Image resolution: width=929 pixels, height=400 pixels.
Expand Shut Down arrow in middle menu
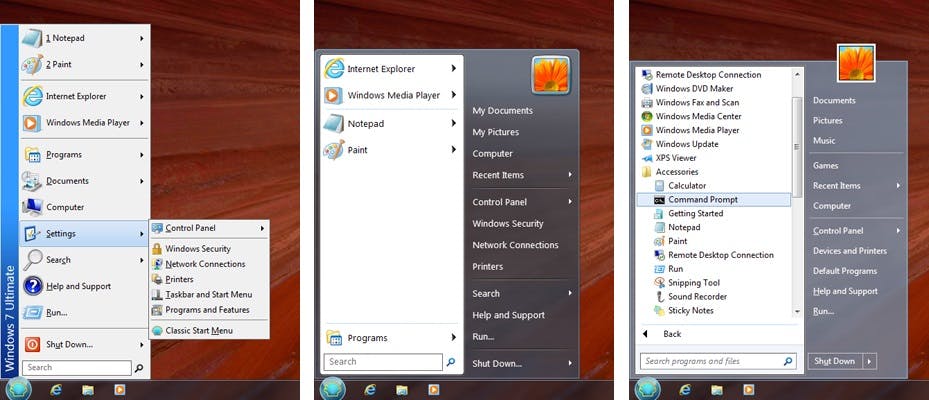click(570, 363)
